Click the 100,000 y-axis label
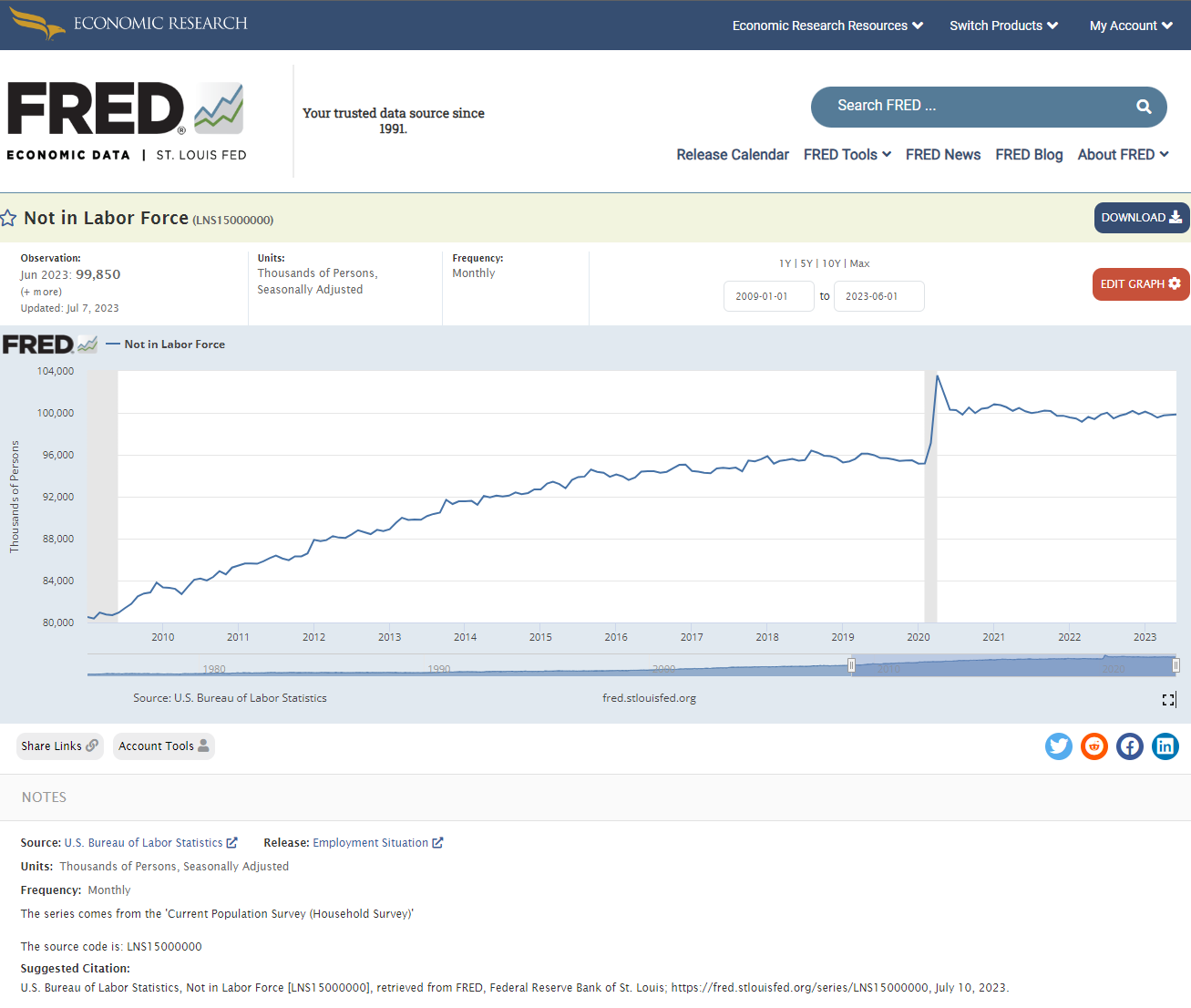This screenshot has height=1008, width=1191. click(56, 413)
